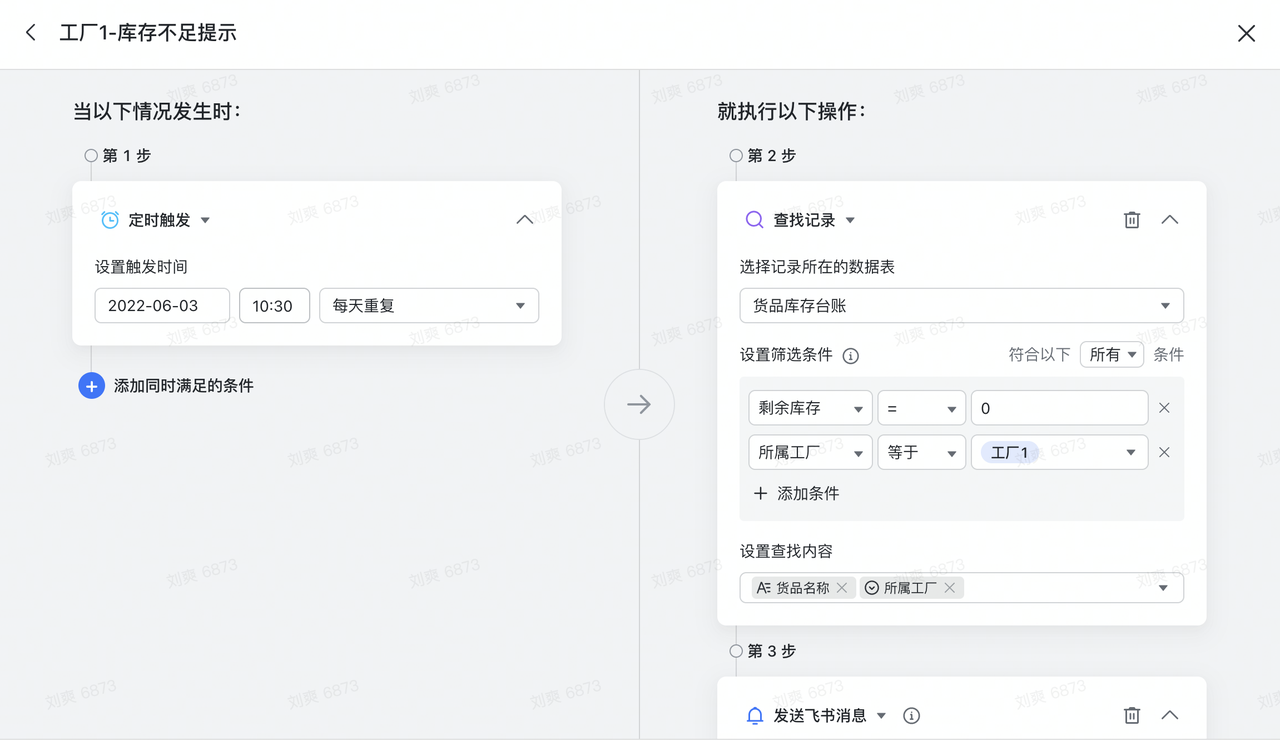The width and height of the screenshot is (1280, 741).
Task: Delete the 发送飞书消息 step with trash icon
Action: [1131, 715]
